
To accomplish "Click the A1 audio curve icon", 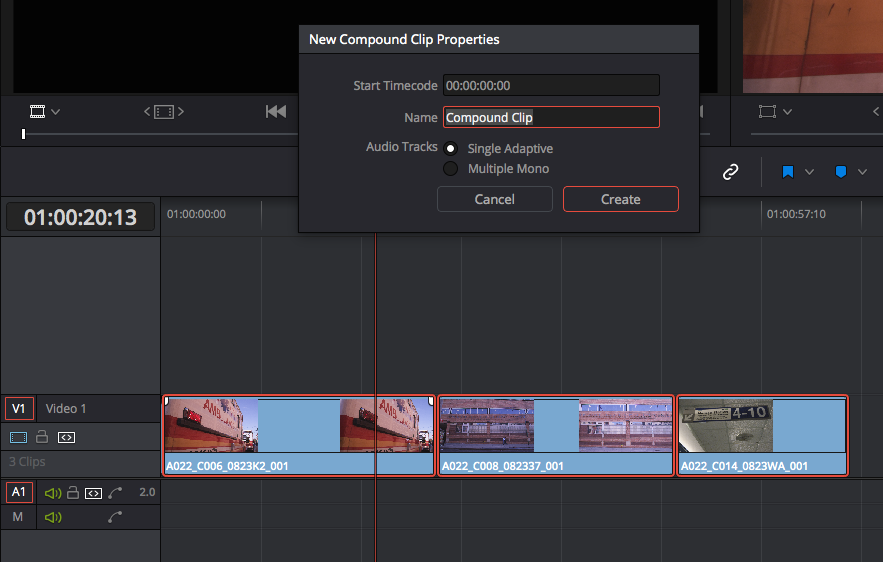I will 116,492.
